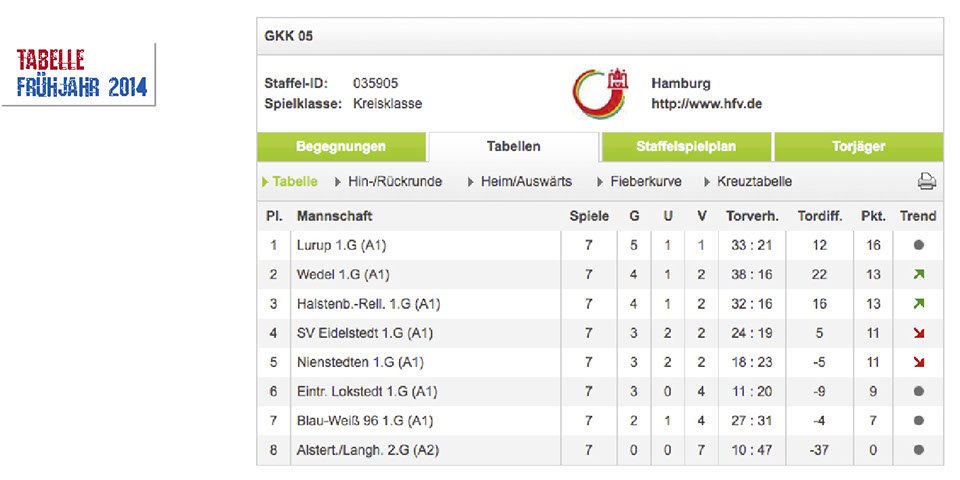Click Wedel's green up trend arrow
Viewport: 960px width, 480px height.
click(918, 274)
